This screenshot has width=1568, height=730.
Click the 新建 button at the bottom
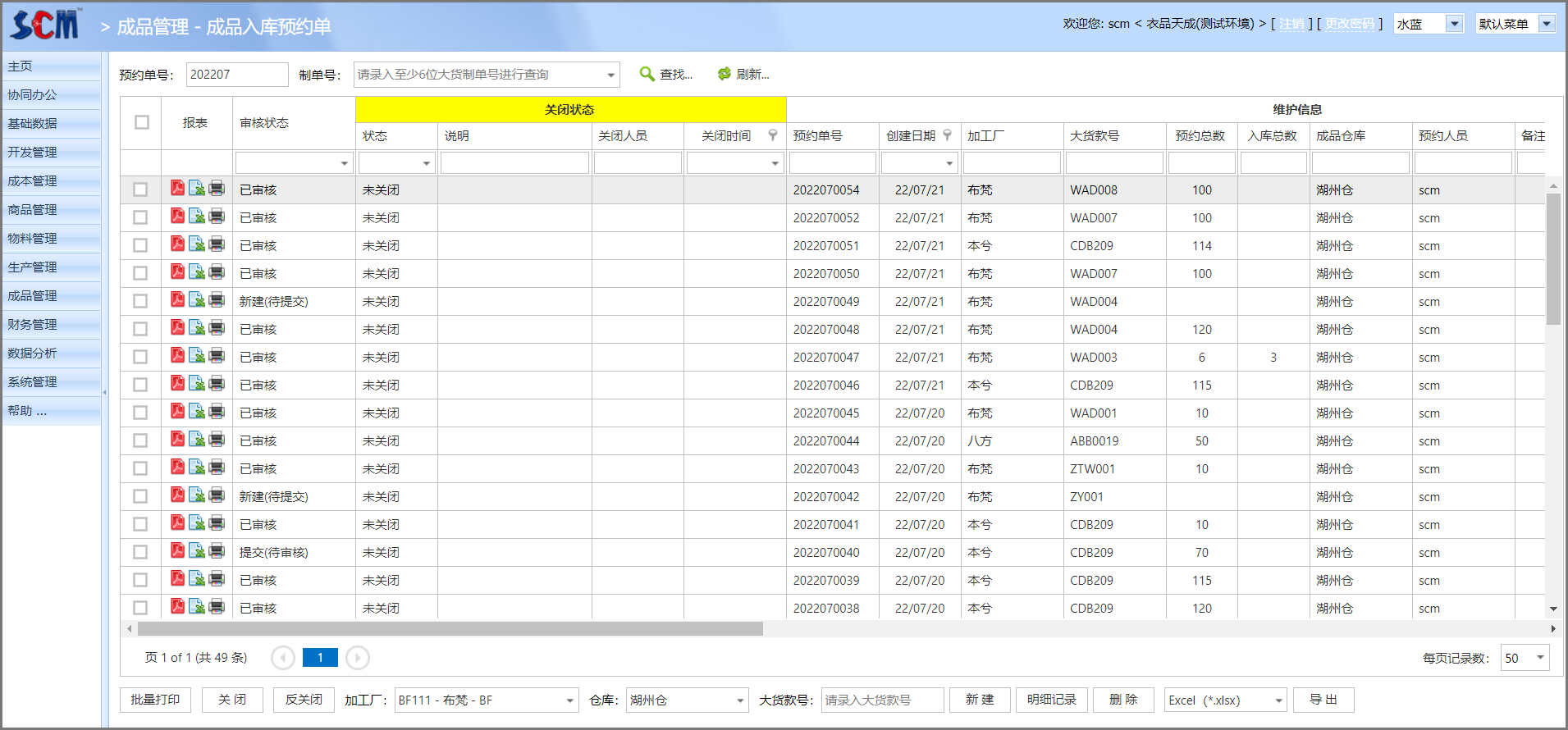[980, 700]
